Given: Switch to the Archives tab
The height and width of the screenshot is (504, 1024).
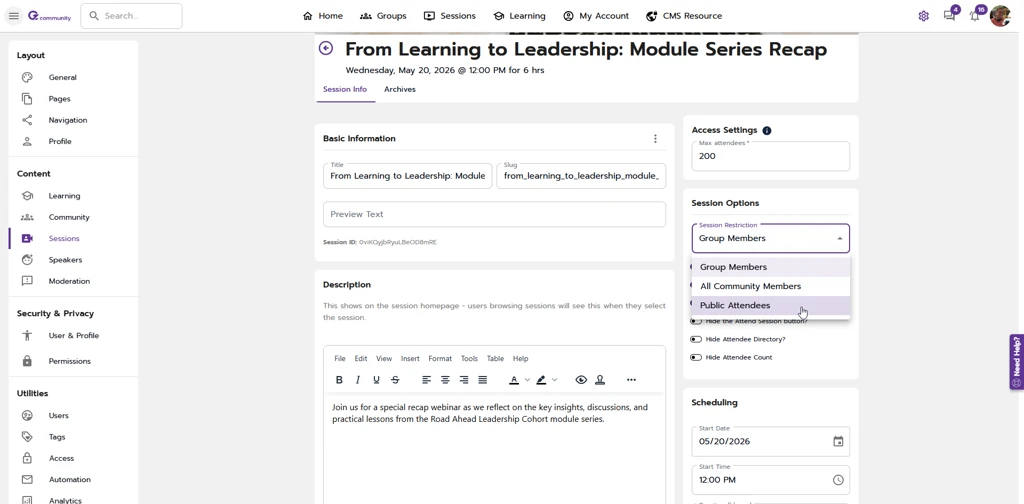Looking at the screenshot, I should pos(399,89).
